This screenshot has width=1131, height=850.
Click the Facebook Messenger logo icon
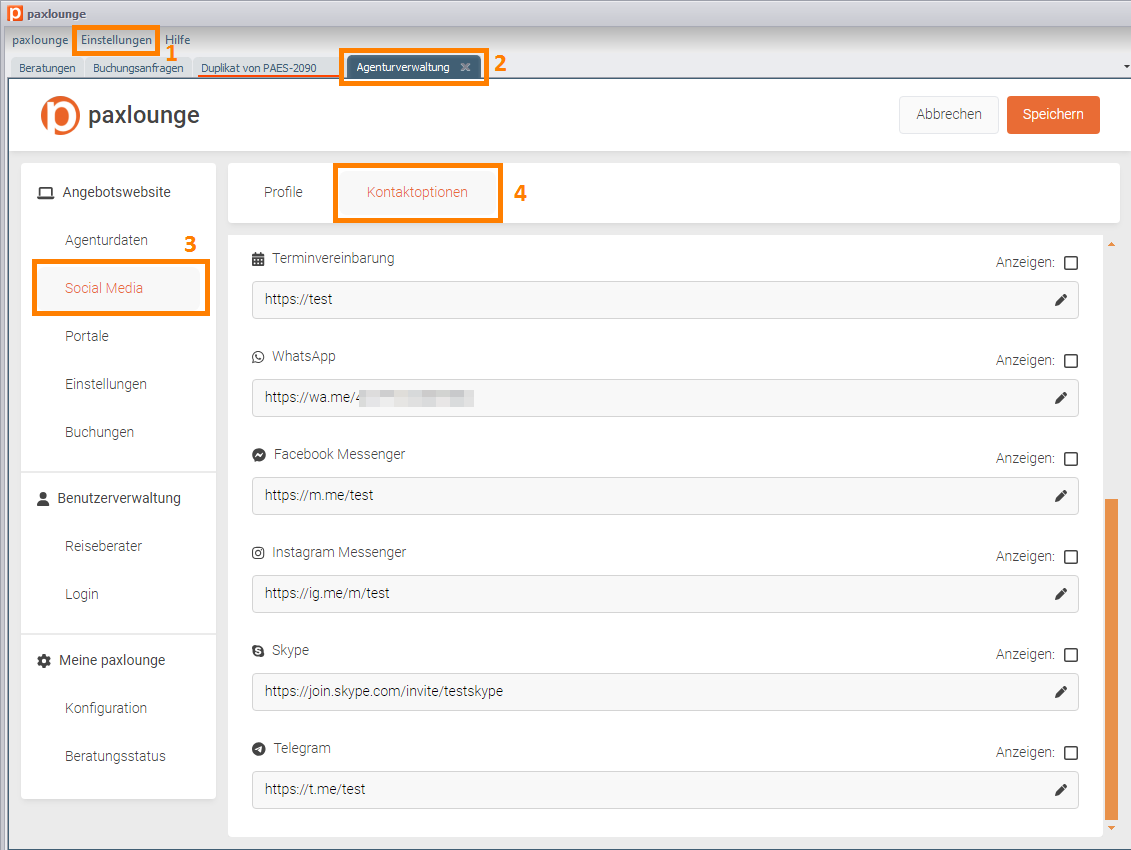tap(259, 455)
